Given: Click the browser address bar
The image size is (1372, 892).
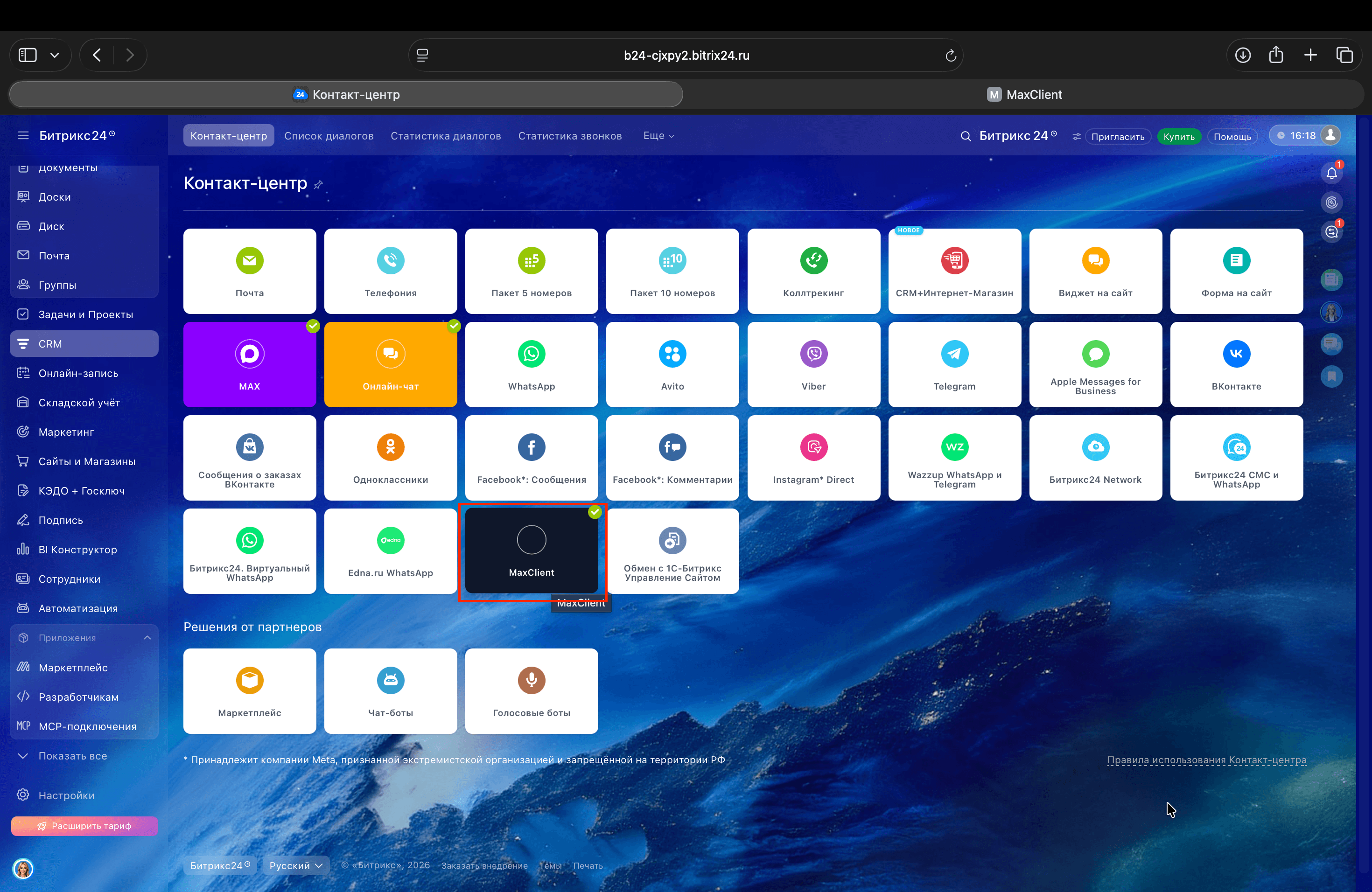Looking at the screenshot, I should pyautogui.click(x=686, y=56).
